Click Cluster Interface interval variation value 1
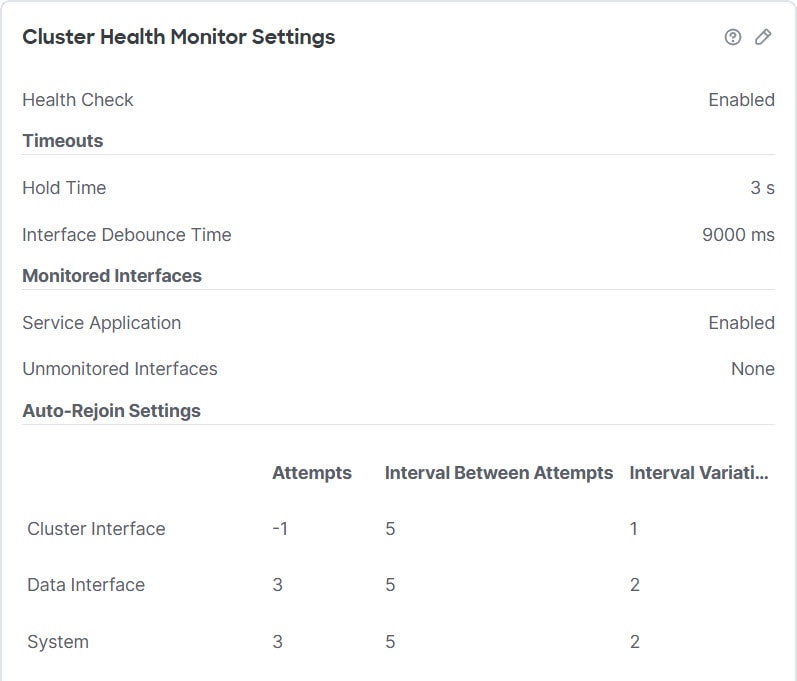Screen dimensions: 797x681 (633, 529)
